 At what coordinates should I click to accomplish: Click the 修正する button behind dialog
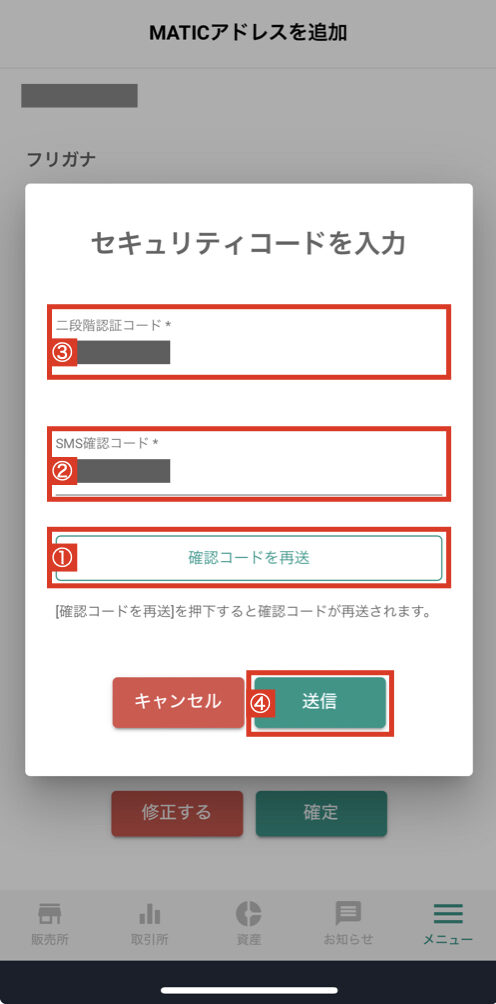click(x=177, y=813)
